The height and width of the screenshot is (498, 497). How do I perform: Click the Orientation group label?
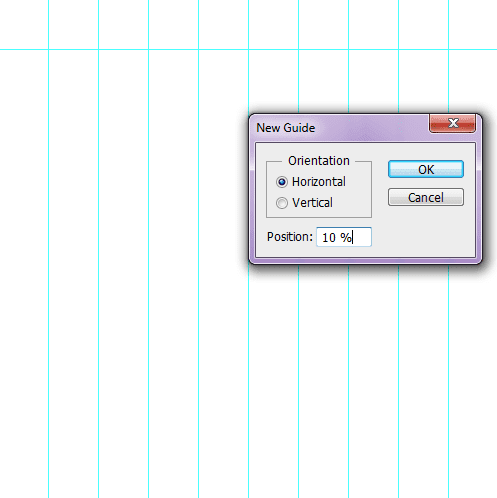(319, 161)
